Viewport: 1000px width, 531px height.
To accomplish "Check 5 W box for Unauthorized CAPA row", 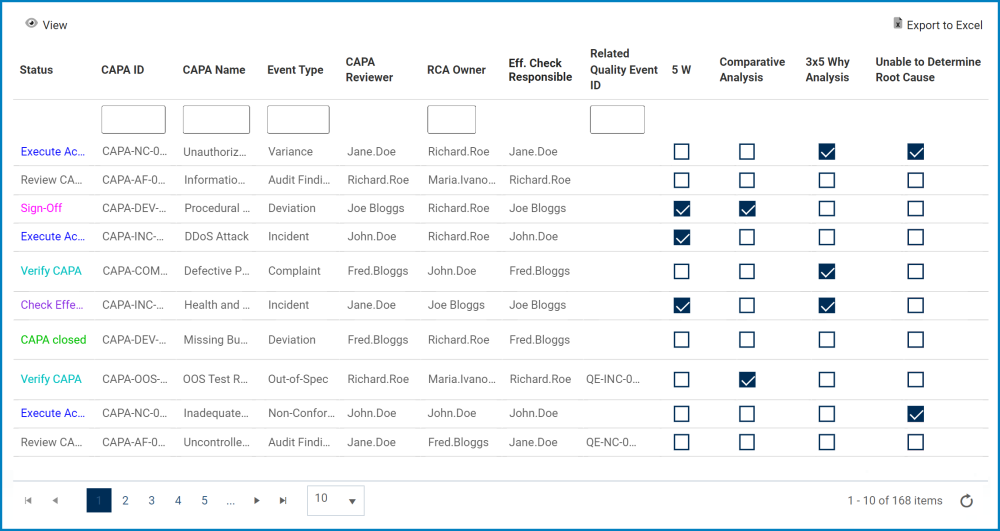I will (681, 152).
